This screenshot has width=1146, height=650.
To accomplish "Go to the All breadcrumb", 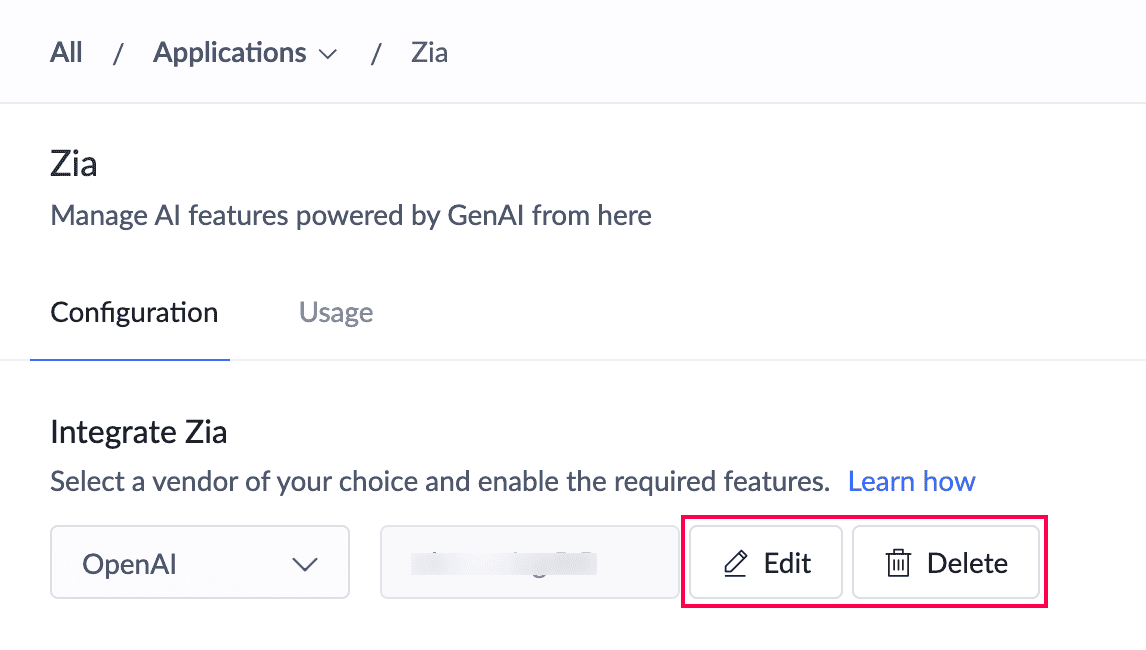I will 66,53.
